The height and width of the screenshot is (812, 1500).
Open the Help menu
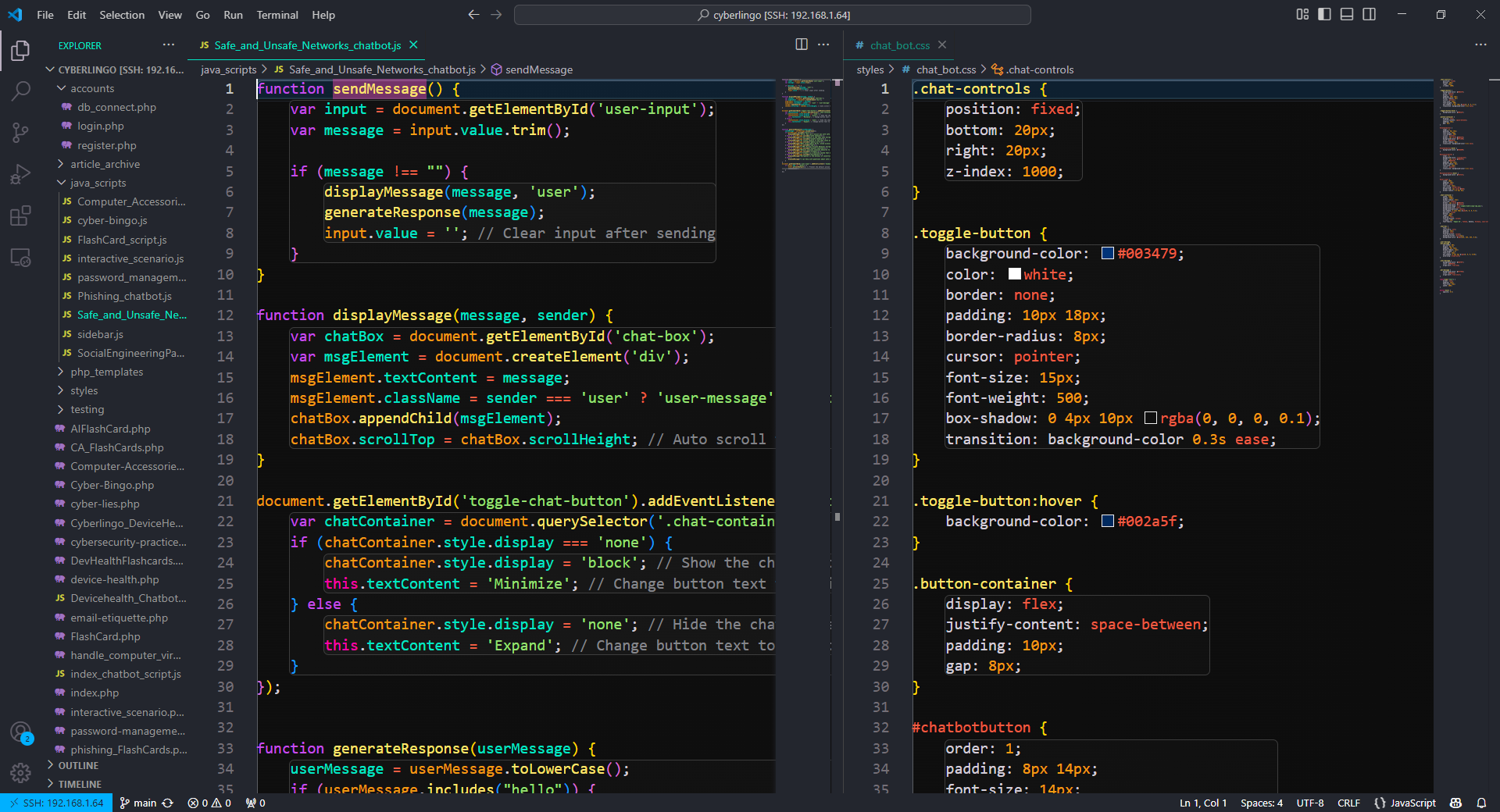(x=323, y=15)
